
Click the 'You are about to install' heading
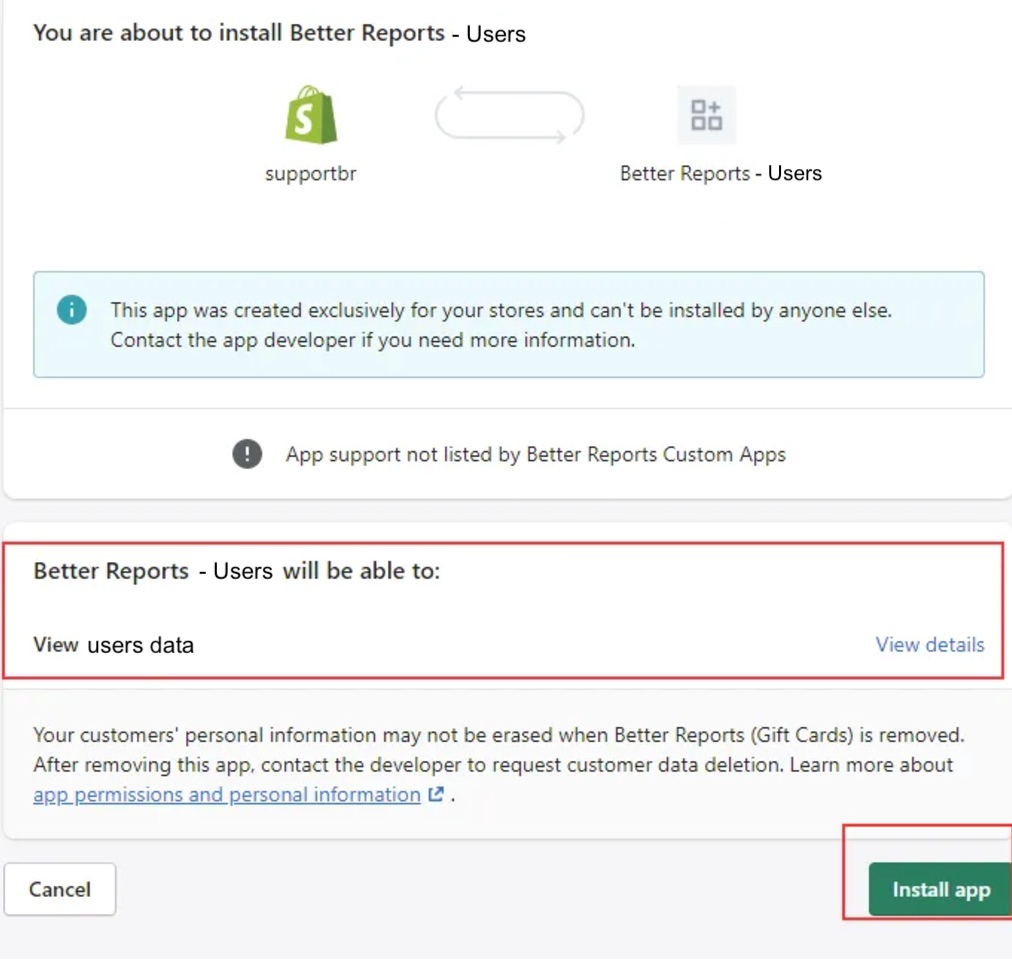pyautogui.click(x=279, y=33)
